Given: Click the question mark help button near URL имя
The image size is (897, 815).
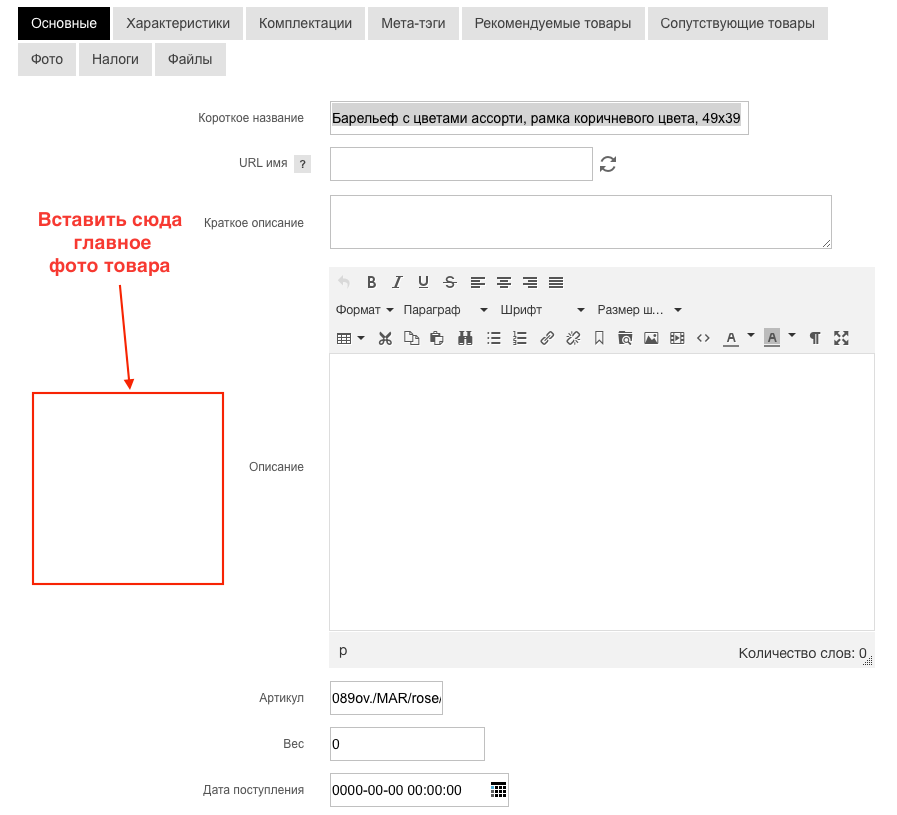Looking at the screenshot, I should (x=302, y=164).
